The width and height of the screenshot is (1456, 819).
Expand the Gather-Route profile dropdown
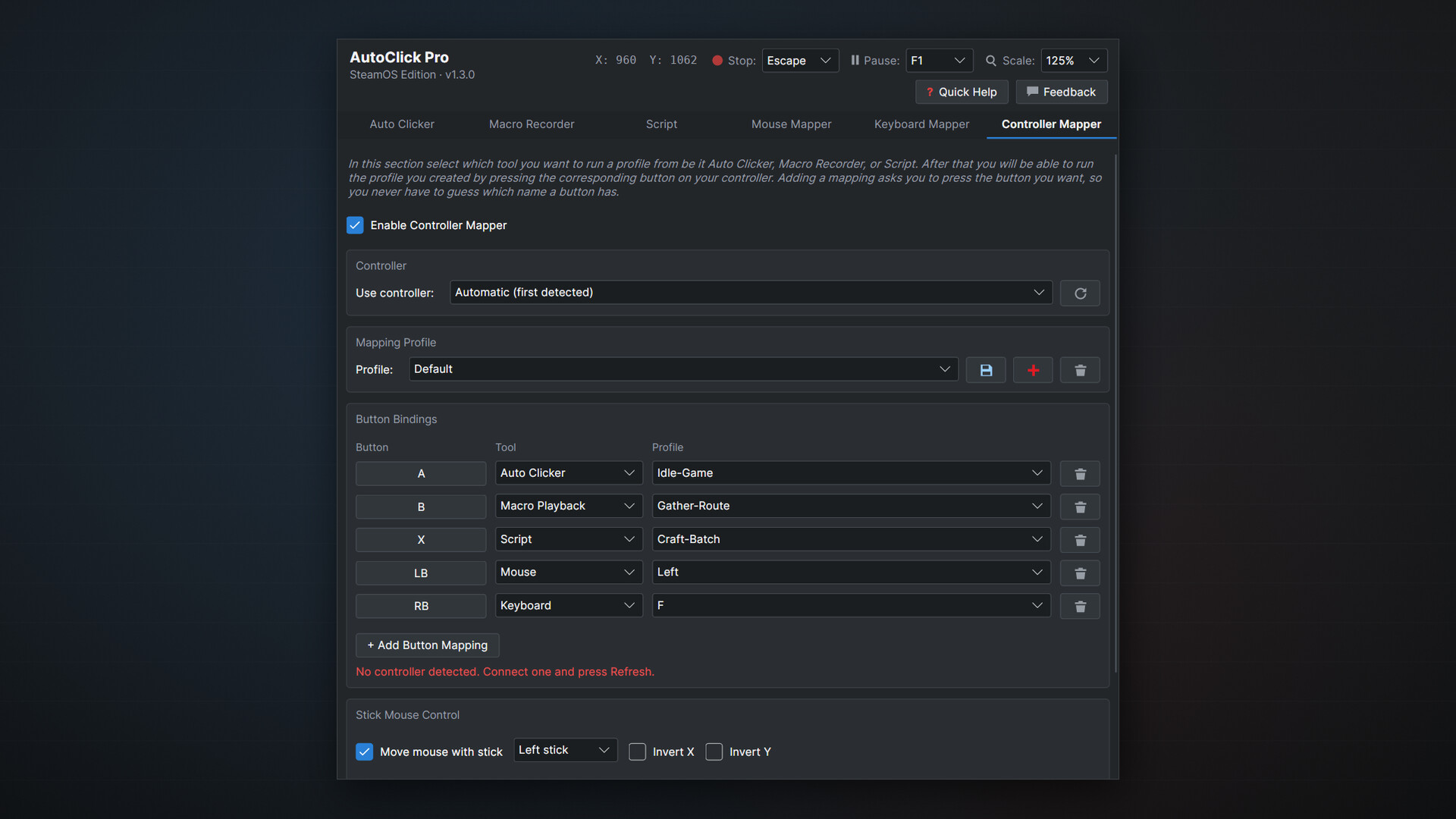851,506
